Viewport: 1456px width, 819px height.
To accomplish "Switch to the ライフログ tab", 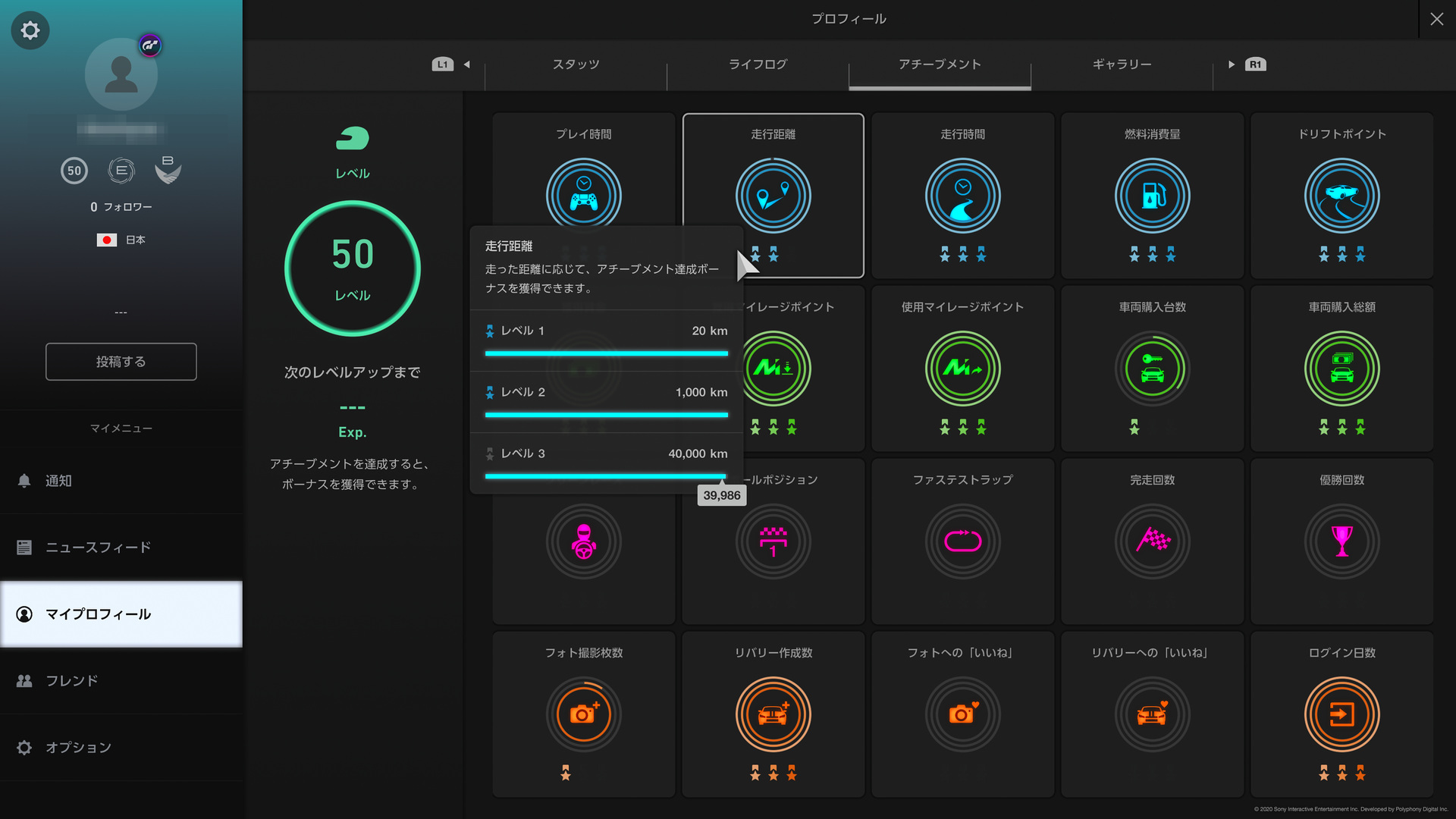I will coord(758,64).
